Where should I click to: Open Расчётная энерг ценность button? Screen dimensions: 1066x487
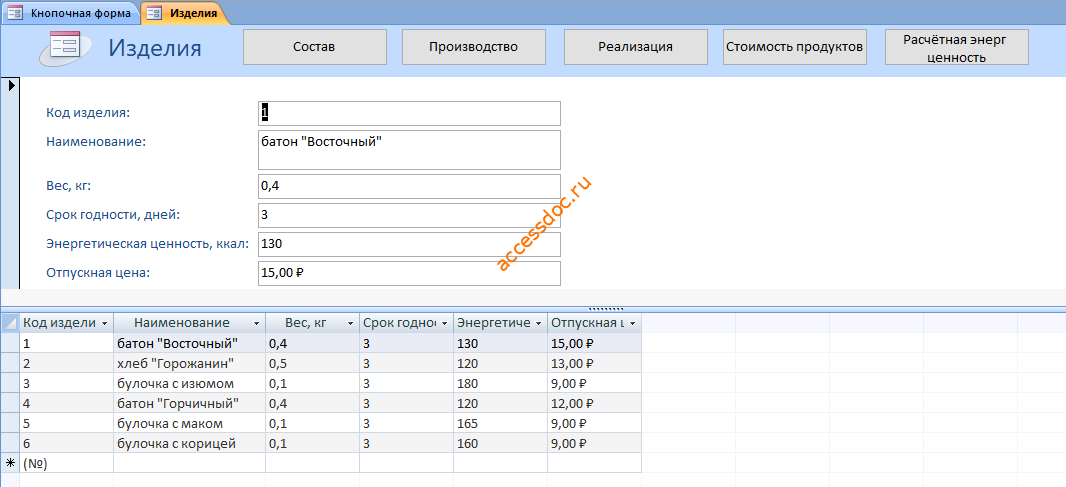[957, 48]
